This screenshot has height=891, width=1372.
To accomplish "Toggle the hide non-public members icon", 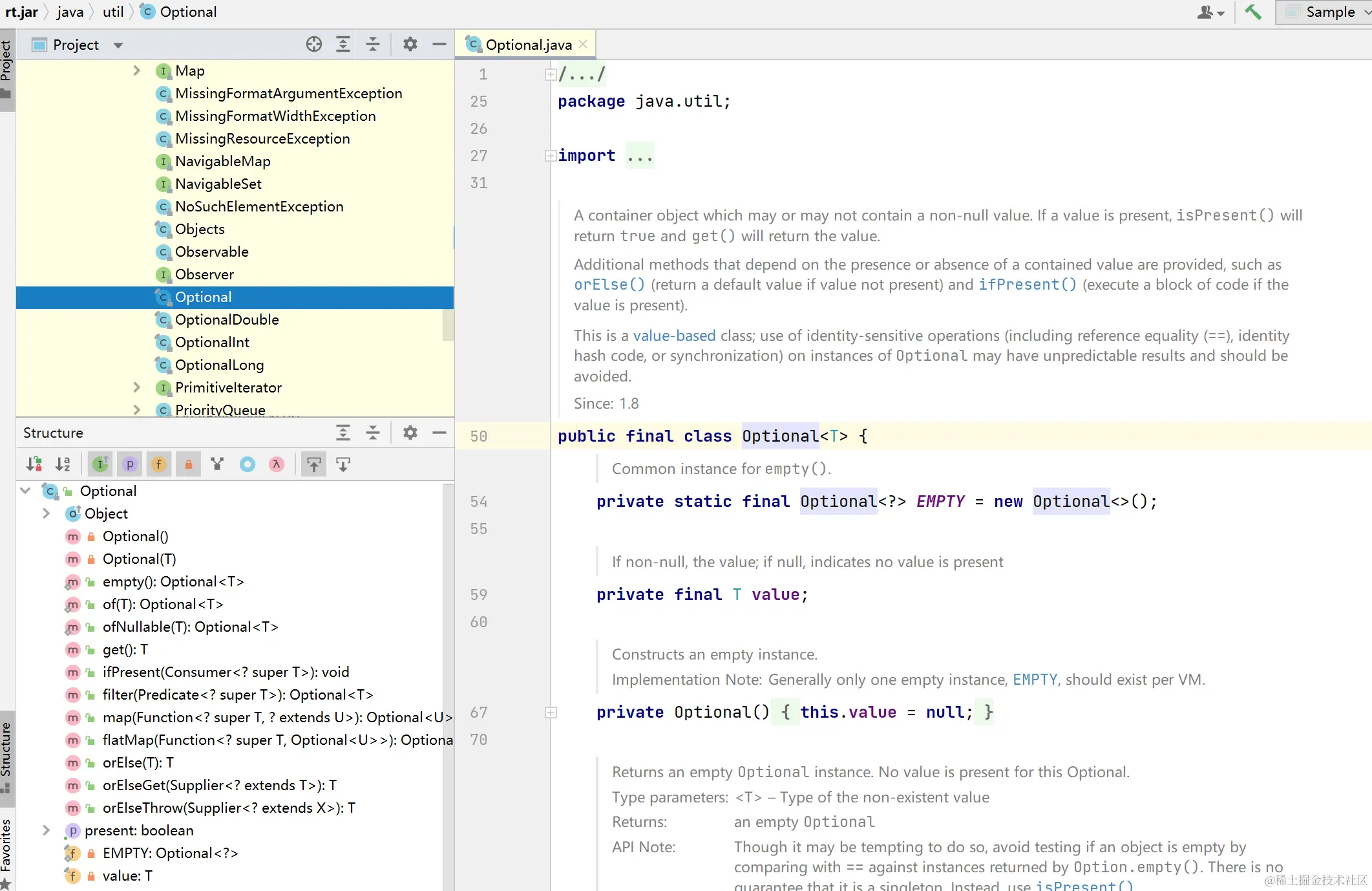I will (188, 463).
